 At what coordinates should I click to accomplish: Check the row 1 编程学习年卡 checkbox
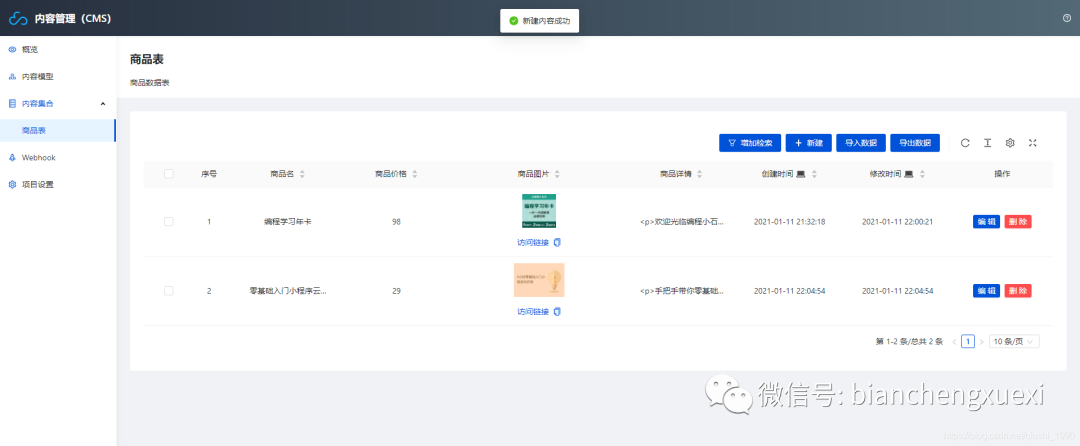coord(169,222)
